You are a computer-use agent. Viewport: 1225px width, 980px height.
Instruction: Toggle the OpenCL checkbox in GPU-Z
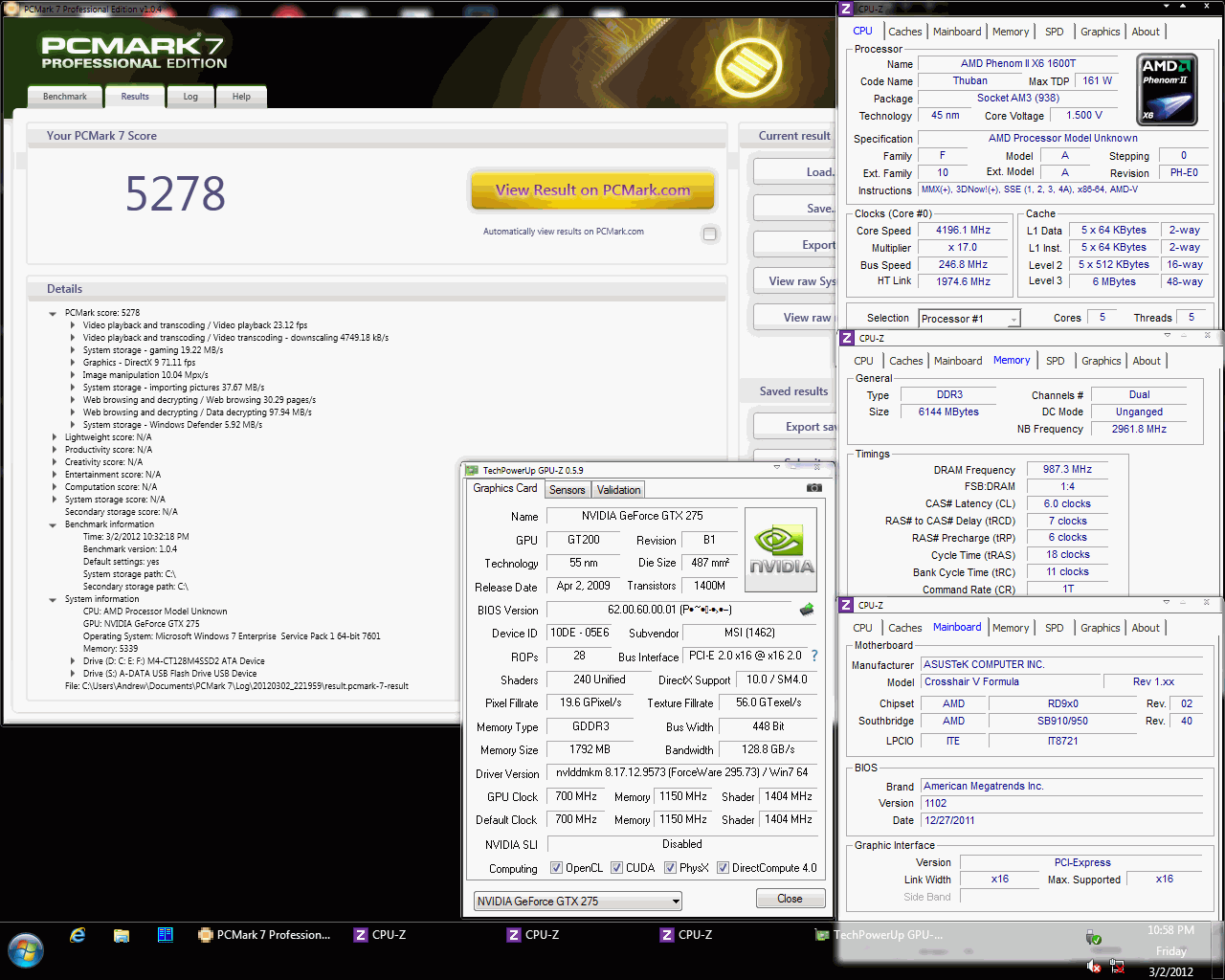click(x=556, y=868)
